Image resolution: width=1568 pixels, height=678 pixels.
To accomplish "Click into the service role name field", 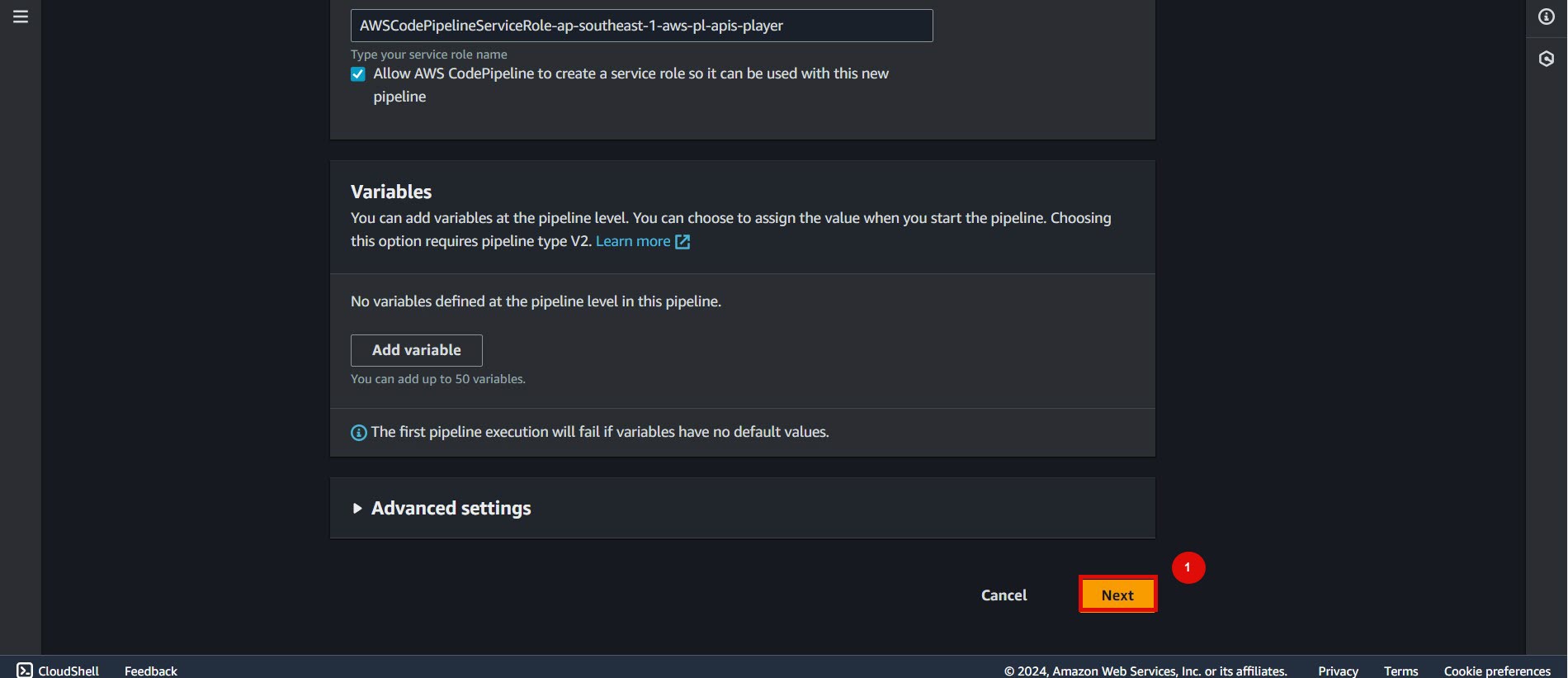I will [x=641, y=26].
